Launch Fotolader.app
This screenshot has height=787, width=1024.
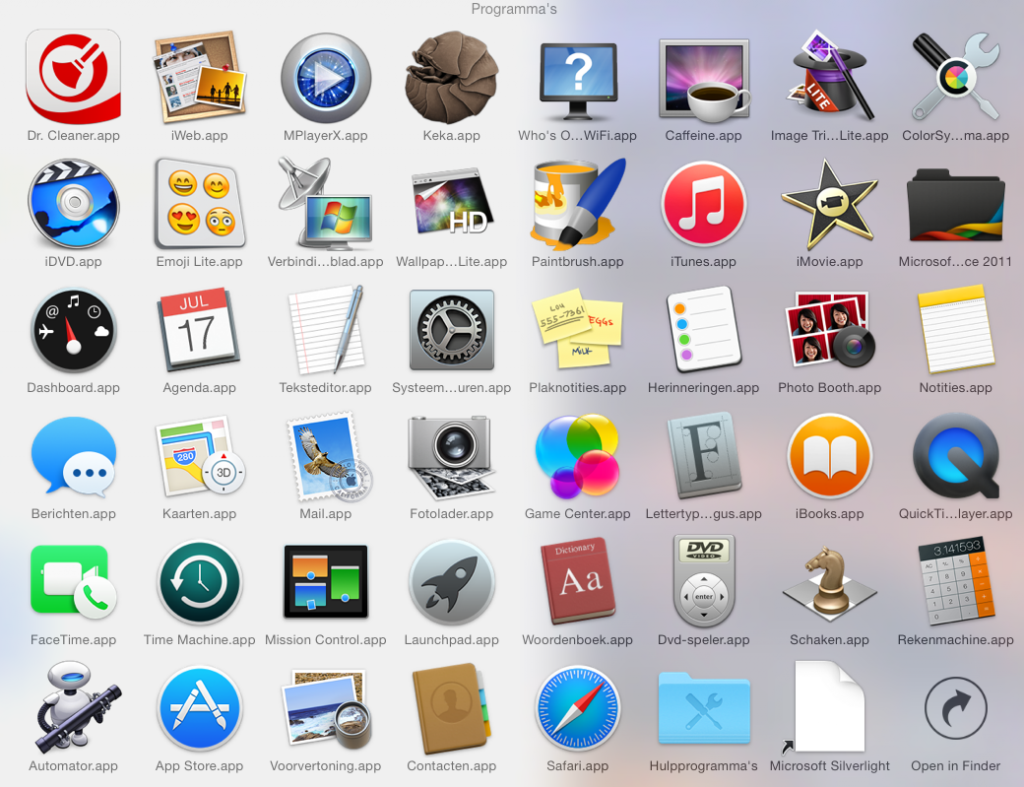(x=451, y=458)
